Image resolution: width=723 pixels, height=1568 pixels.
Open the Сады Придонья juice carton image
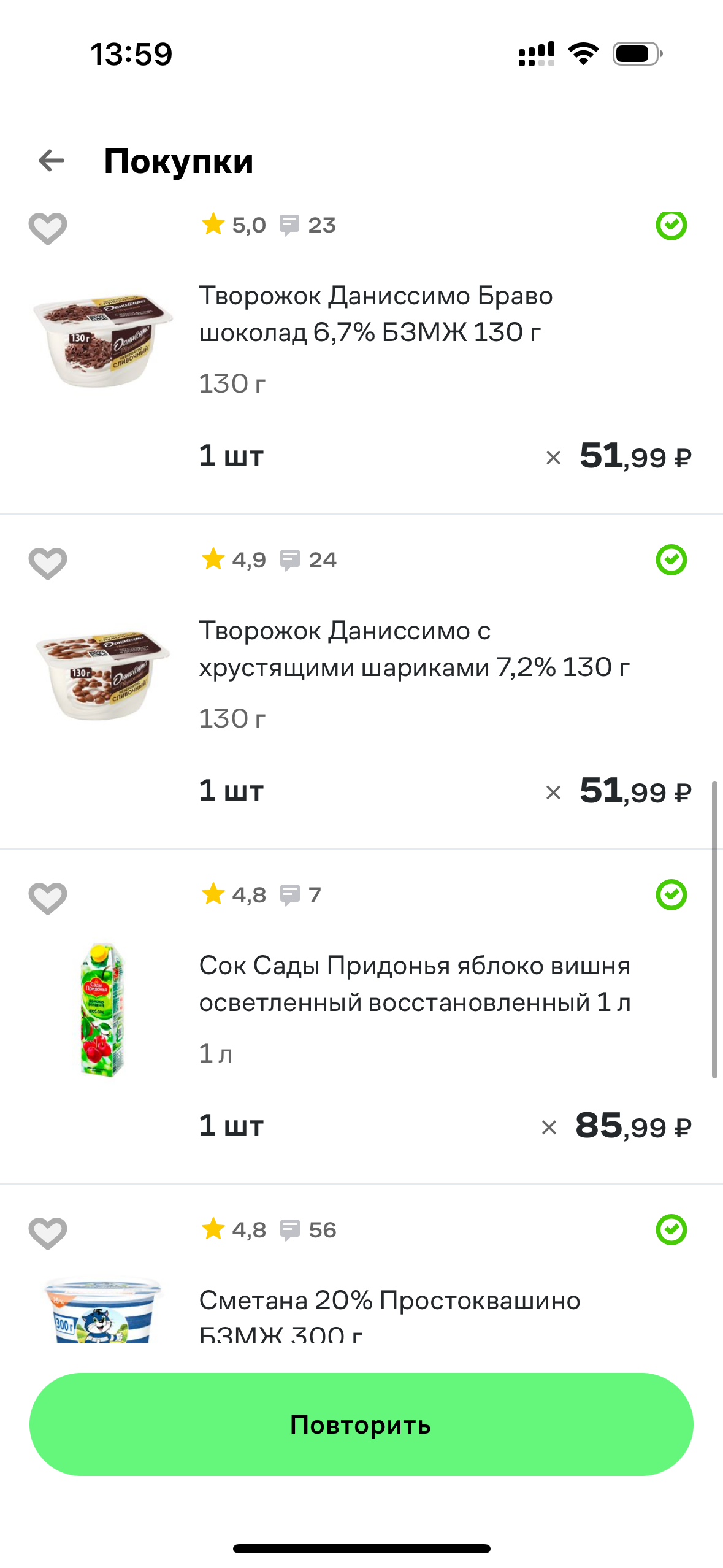pyautogui.click(x=102, y=1010)
